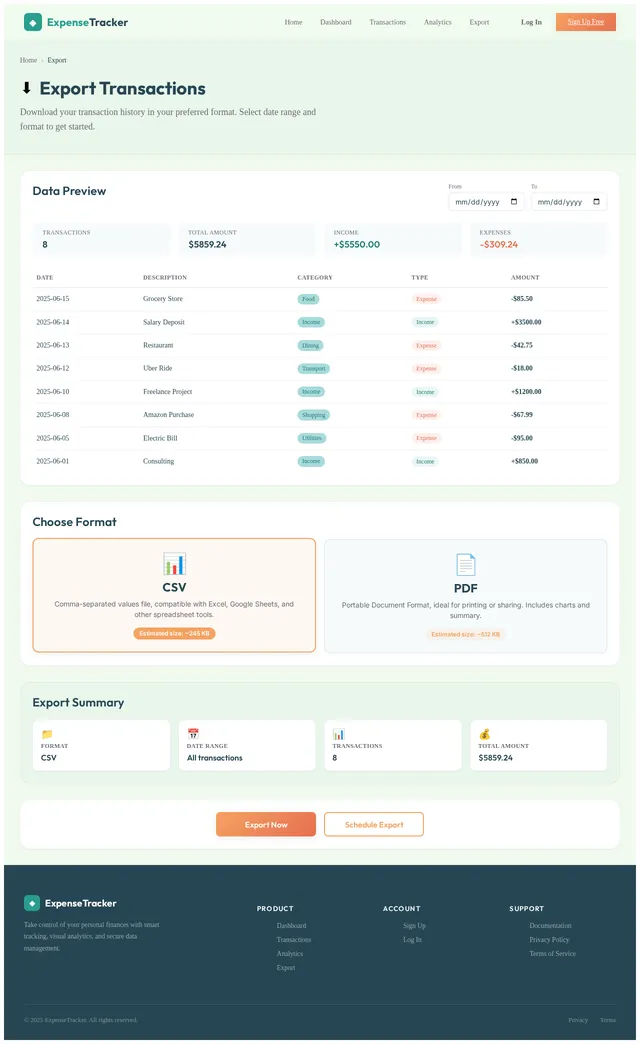640x1044 pixels.
Task: Open Documentation link in footer Support
Action: 550,925
